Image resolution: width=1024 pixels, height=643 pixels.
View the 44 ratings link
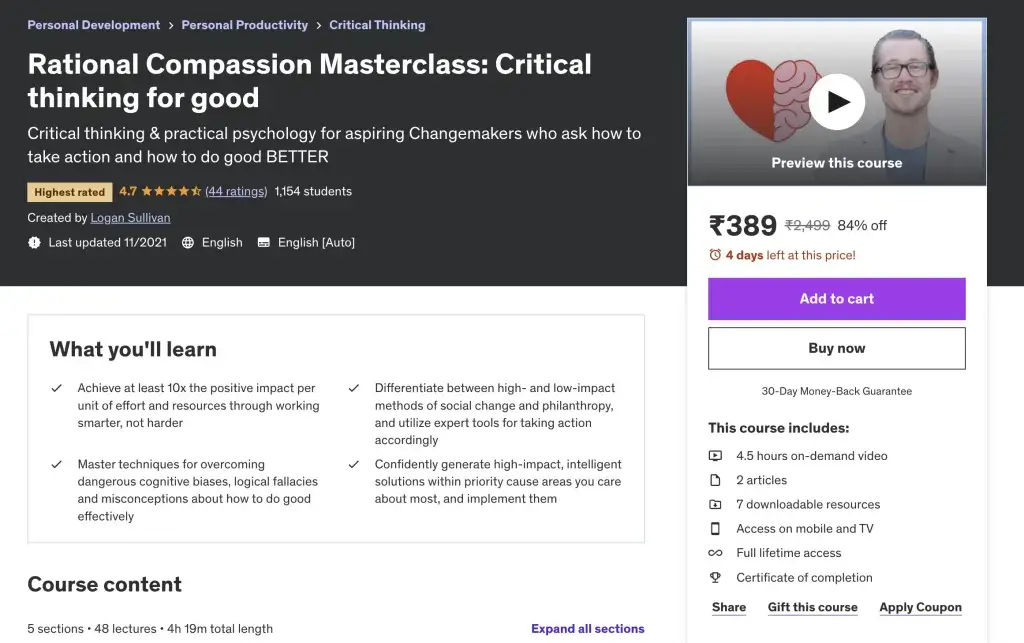(236, 191)
